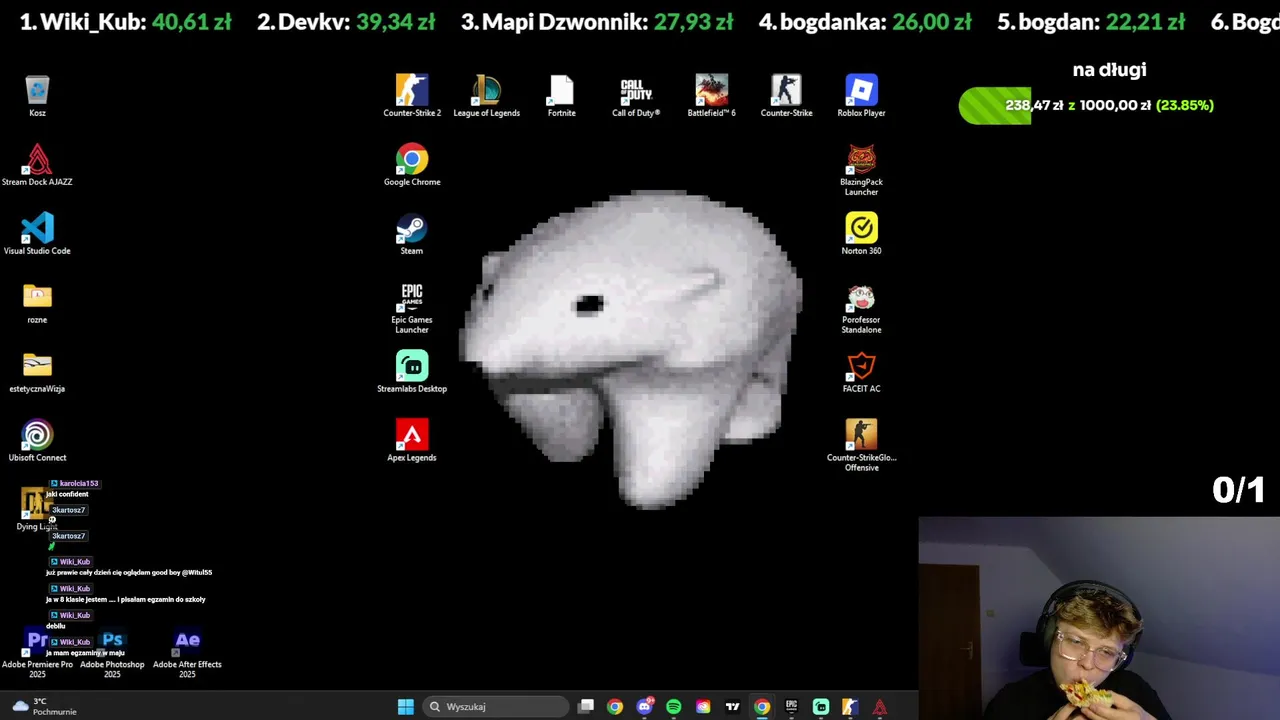This screenshot has width=1280, height=720.
Task: Open Visual Studio Code desktop shortcut
Action: (x=37, y=235)
